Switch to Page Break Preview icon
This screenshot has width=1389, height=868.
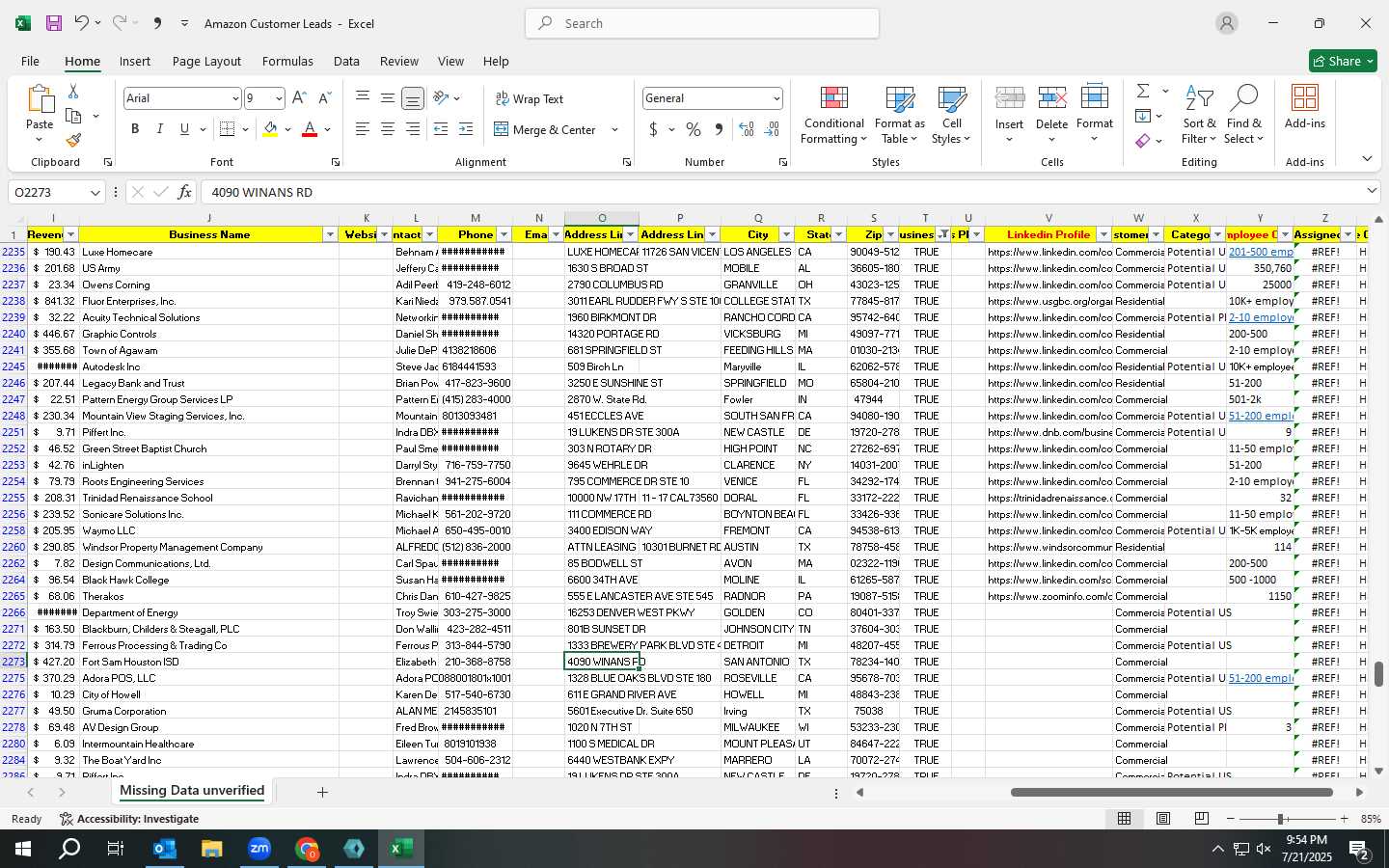[x=1201, y=819]
